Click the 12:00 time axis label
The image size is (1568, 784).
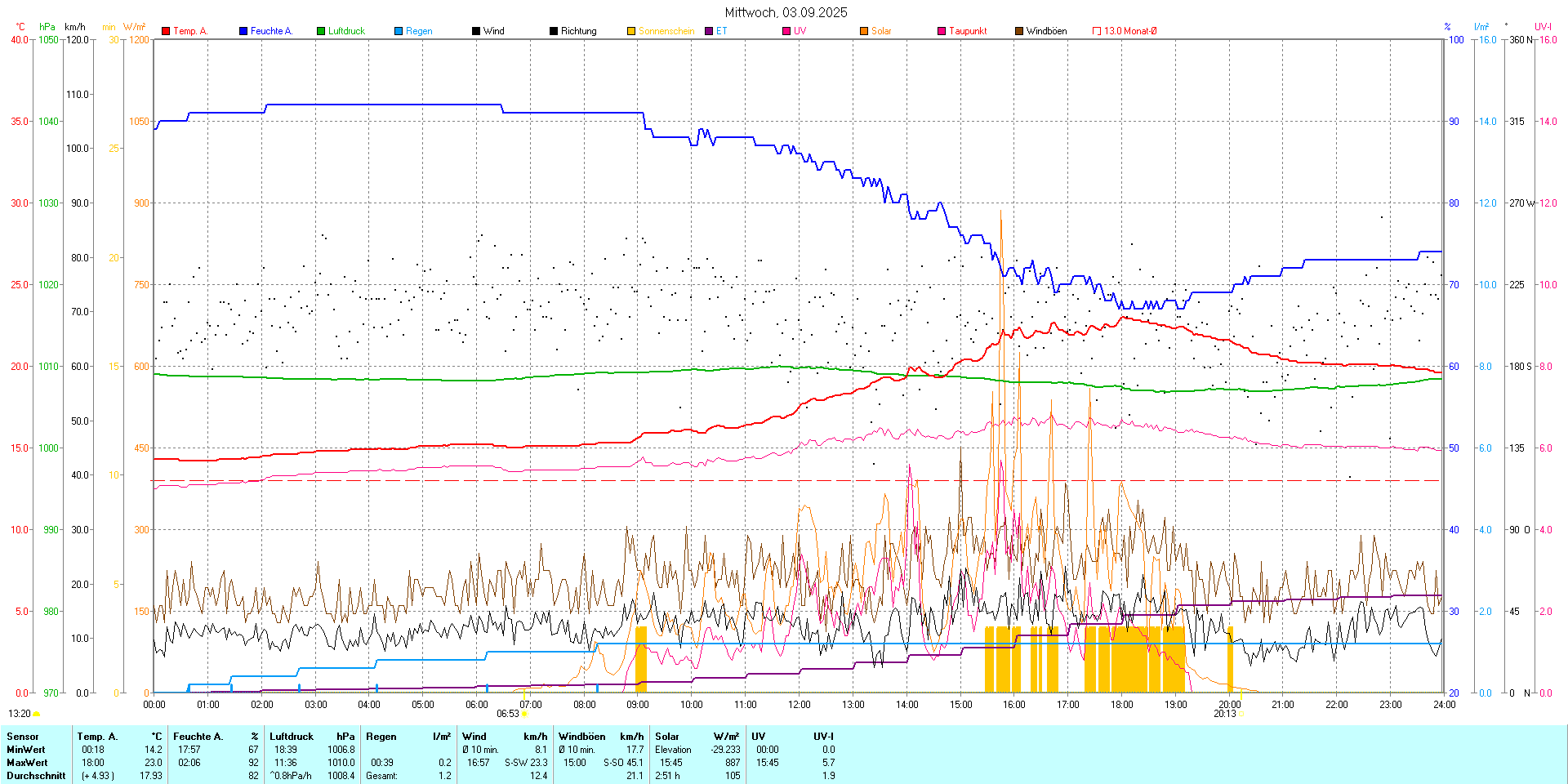pyautogui.click(x=799, y=705)
